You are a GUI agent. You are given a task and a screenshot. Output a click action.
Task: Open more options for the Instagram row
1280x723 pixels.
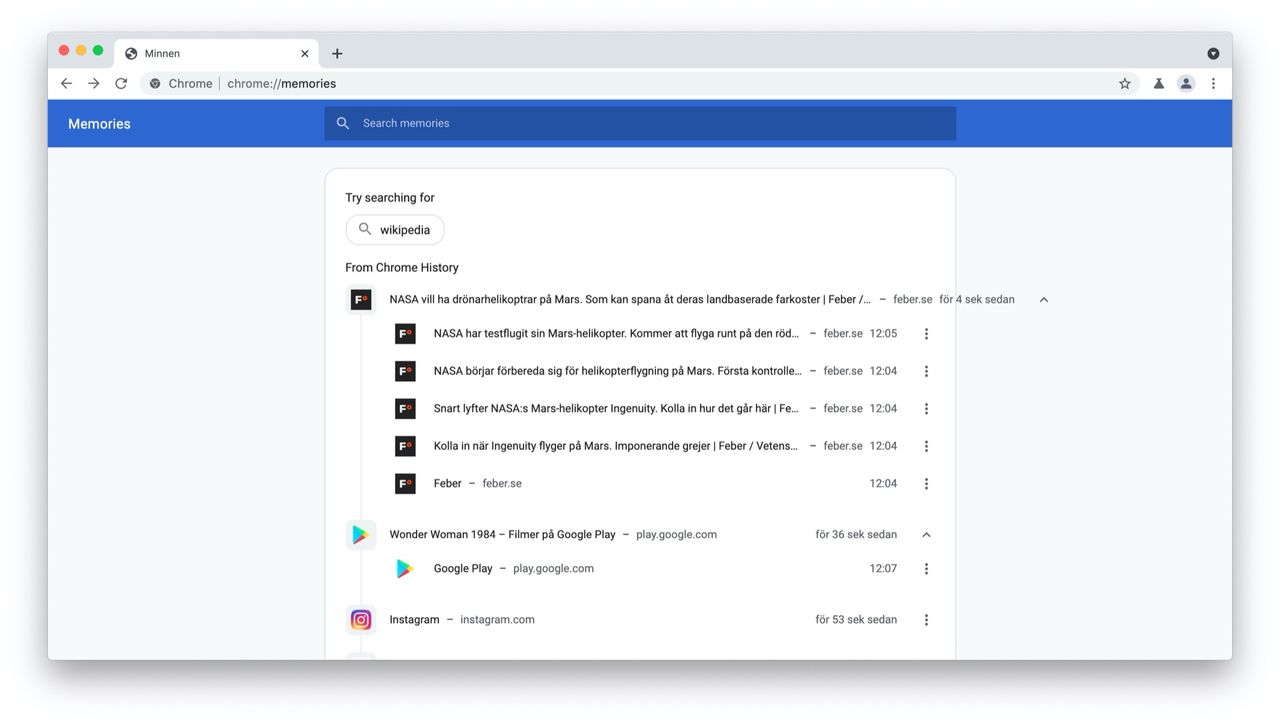927,620
